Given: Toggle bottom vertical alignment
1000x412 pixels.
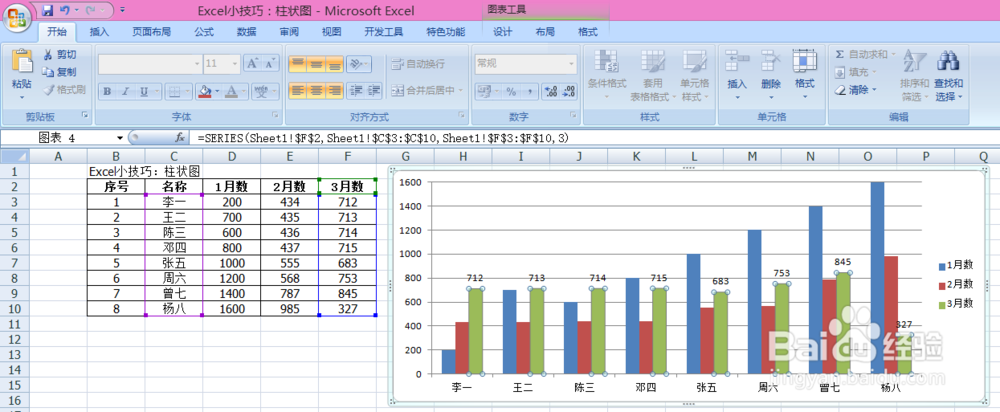Looking at the screenshot, I should point(335,64).
